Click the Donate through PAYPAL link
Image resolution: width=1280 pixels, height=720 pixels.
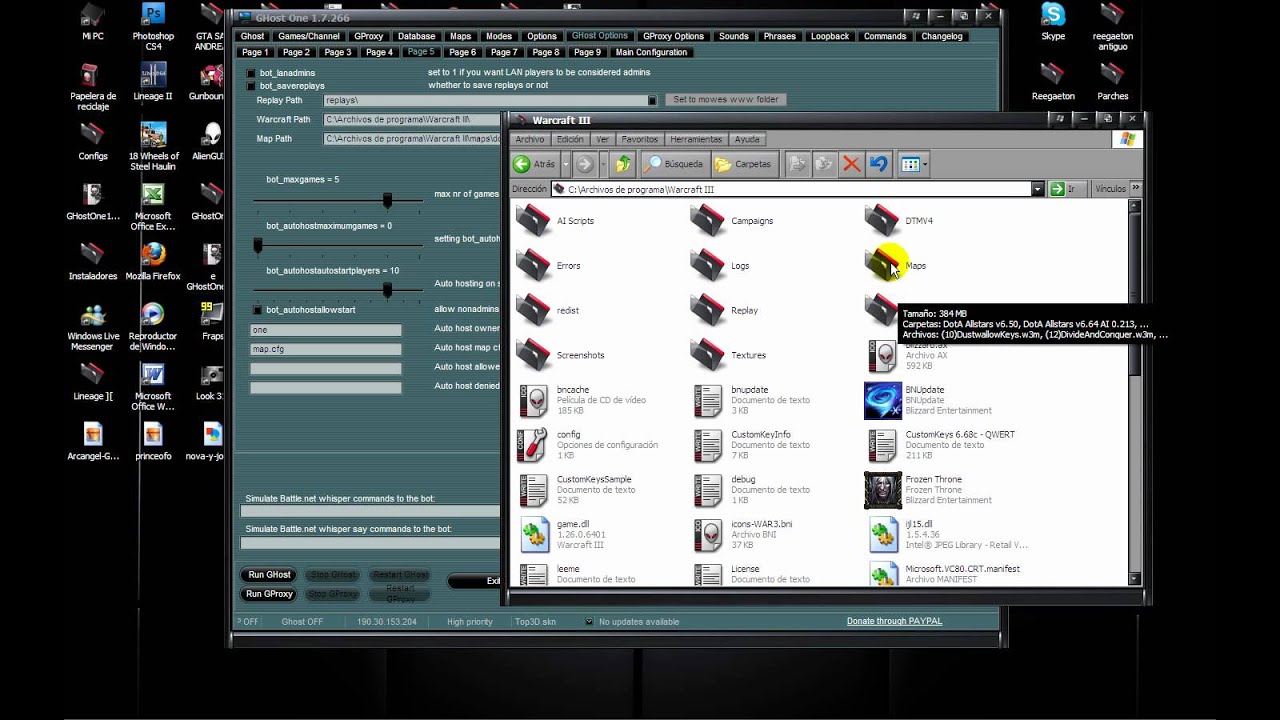tap(894, 621)
